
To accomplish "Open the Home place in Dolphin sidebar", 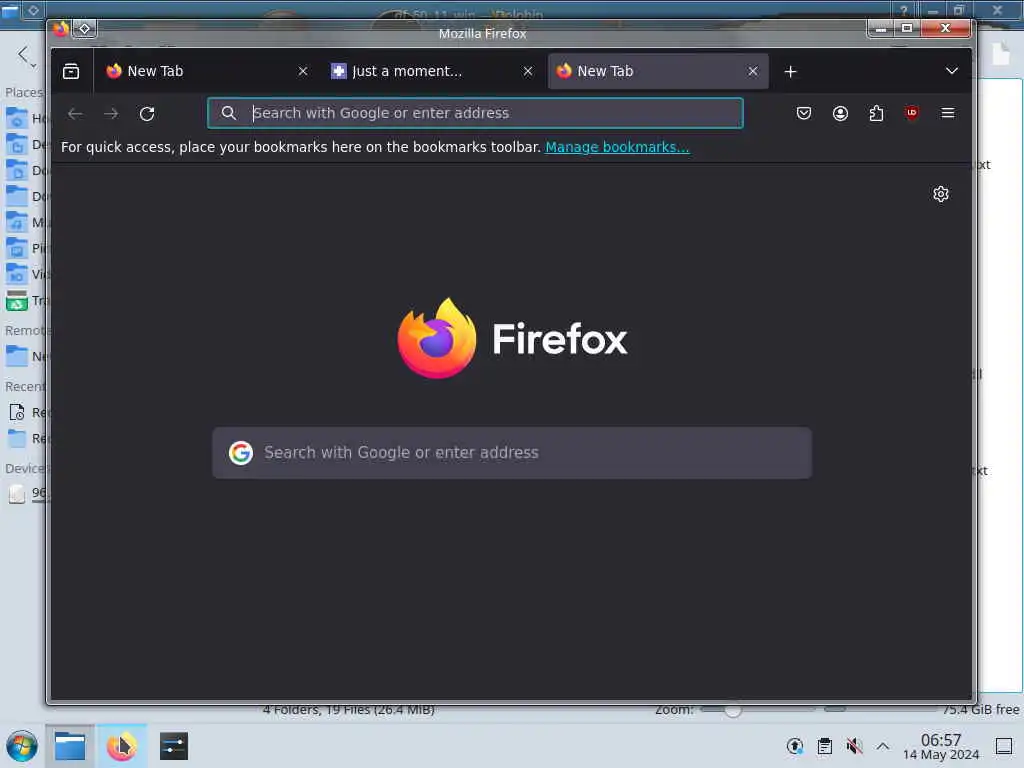I will pyautogui.click(x=26, y=118).
